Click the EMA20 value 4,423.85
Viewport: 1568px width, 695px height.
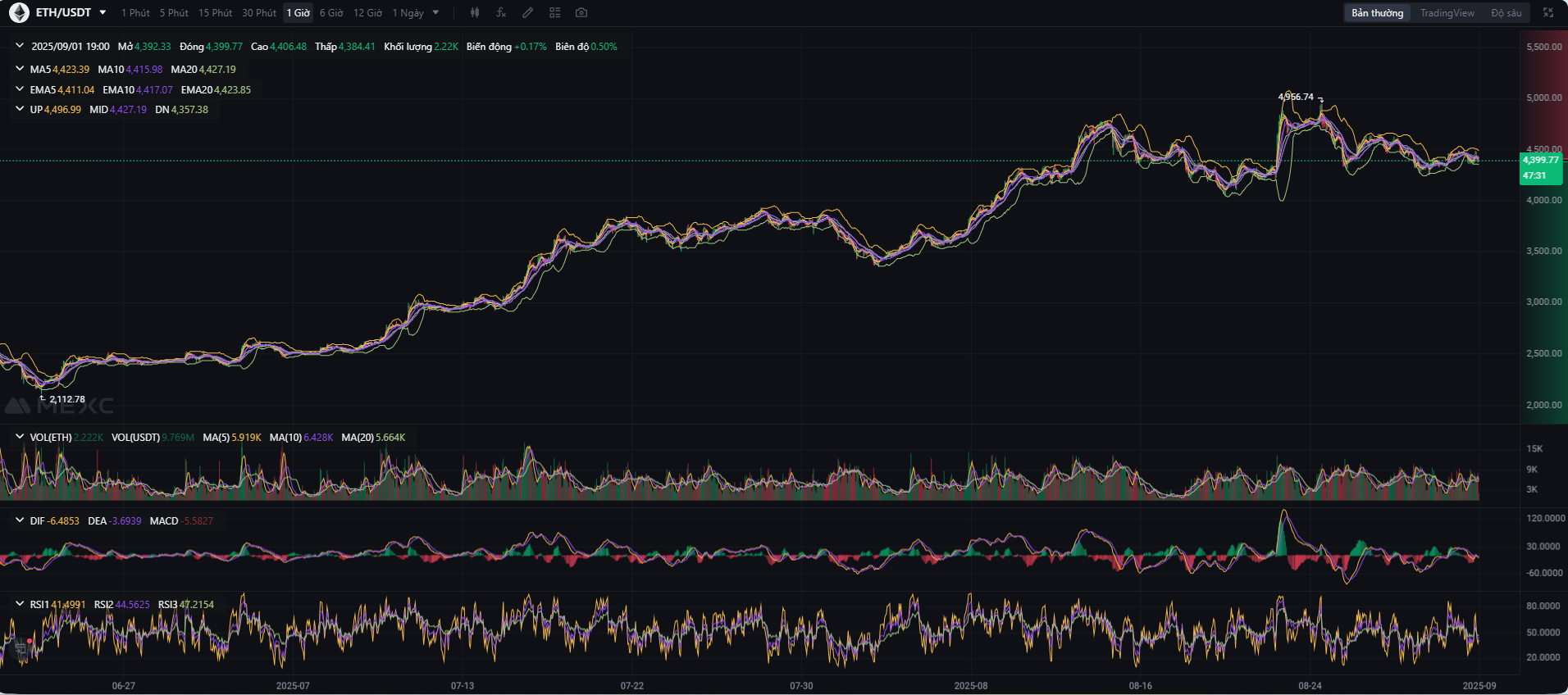click(233, 90)
